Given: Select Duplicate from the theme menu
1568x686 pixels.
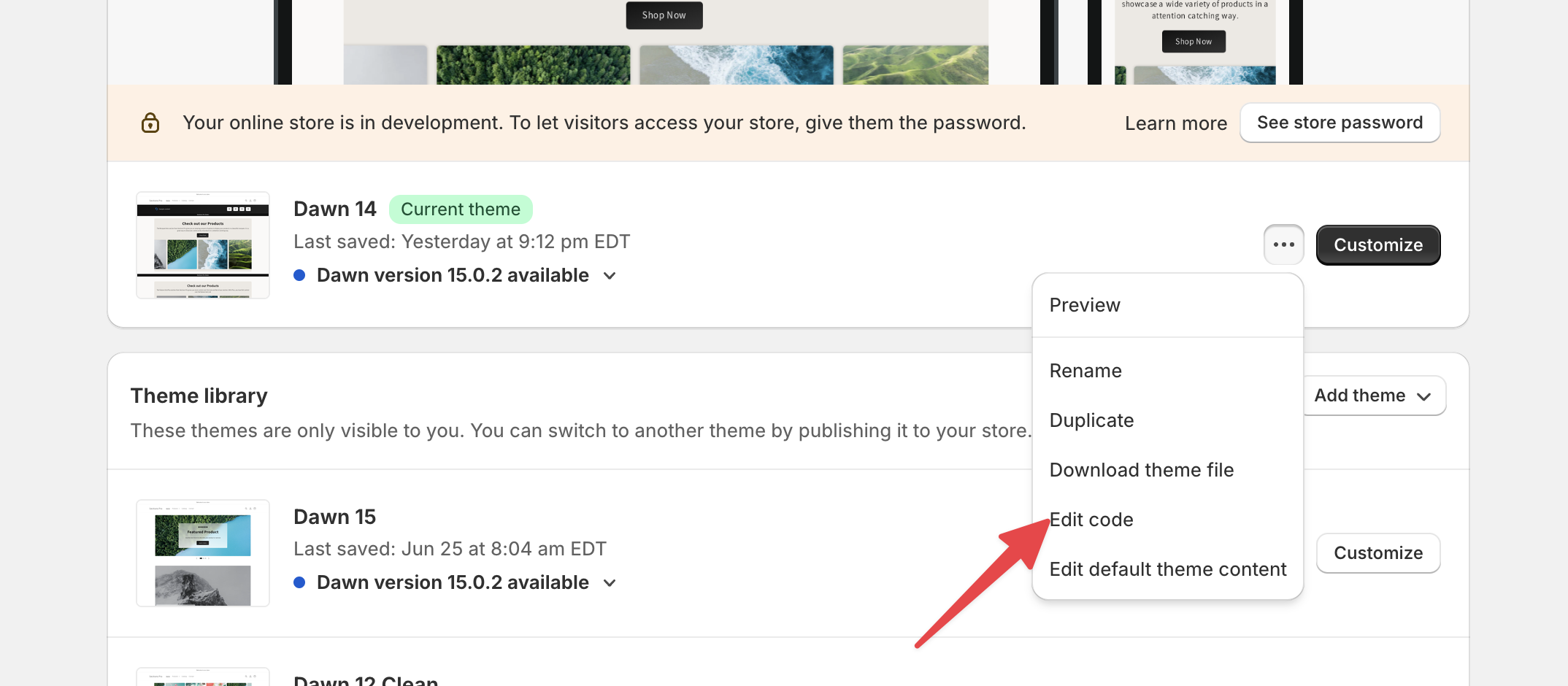Looking at the screenshot, I should tap(1091, 420).
